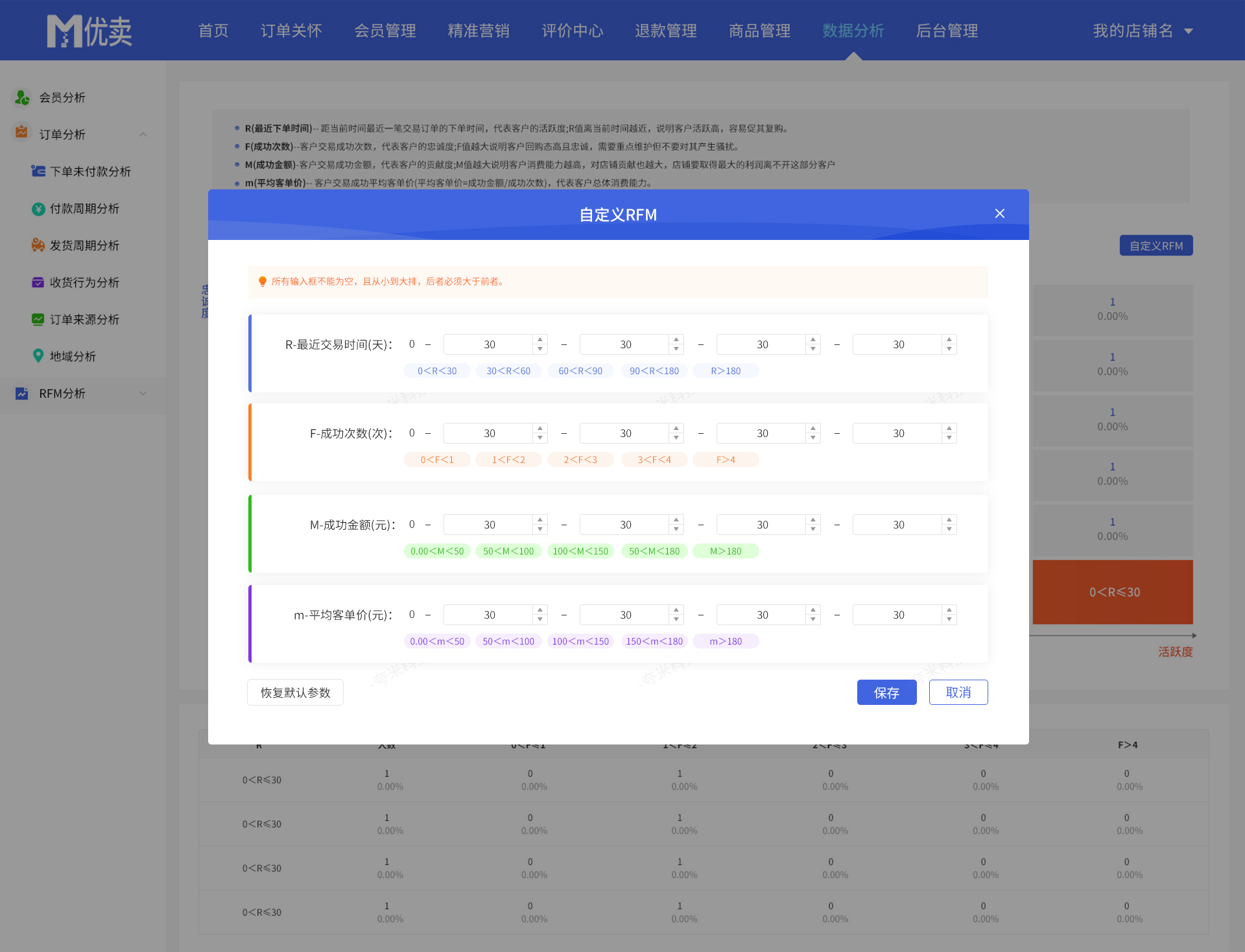Click the M优卖 logo

point(89,30)
